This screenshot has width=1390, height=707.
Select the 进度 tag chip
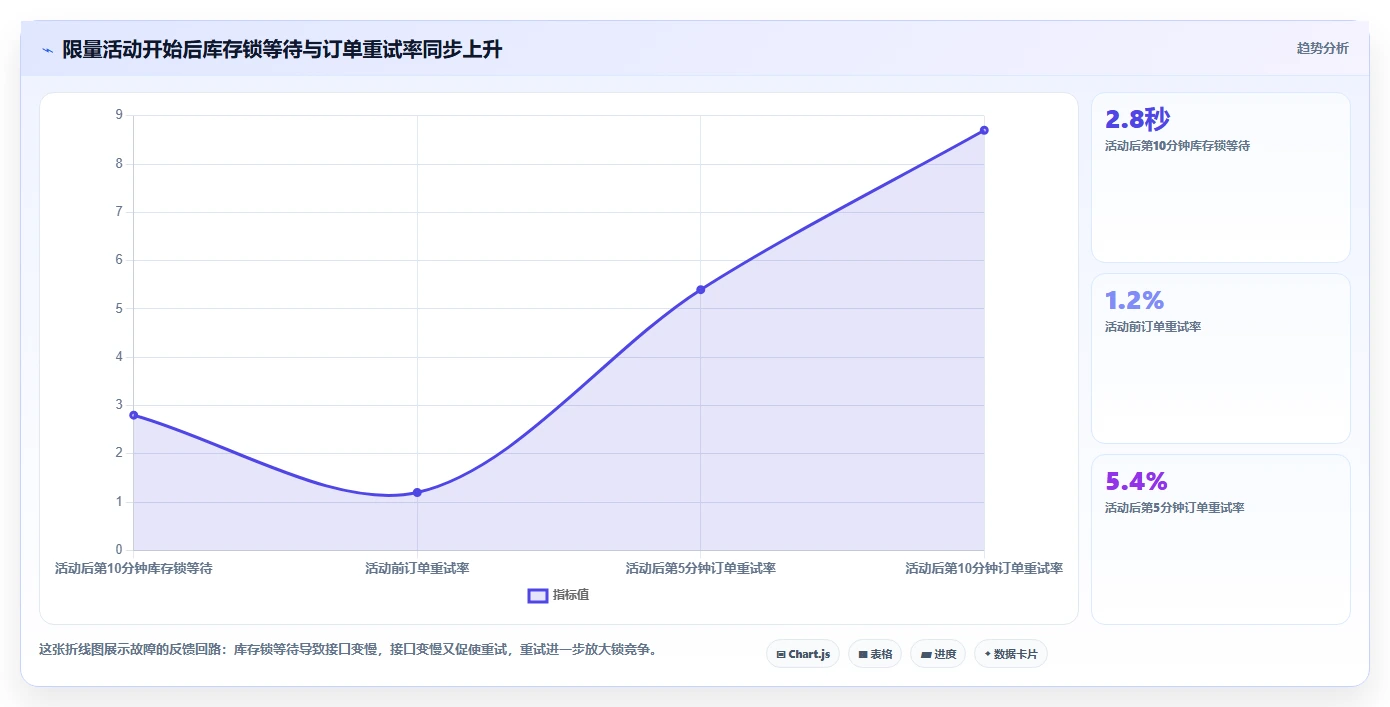point(938,654)
